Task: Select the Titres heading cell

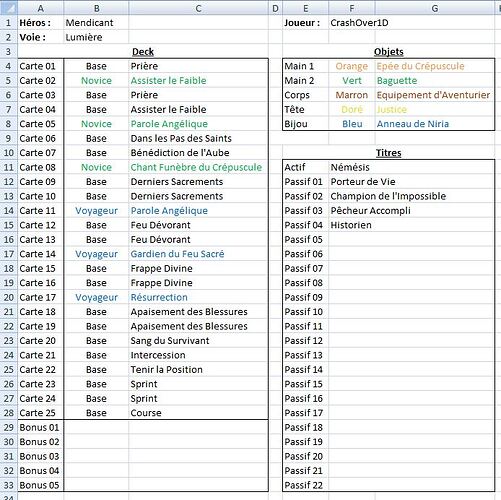Action: (389, 153)
